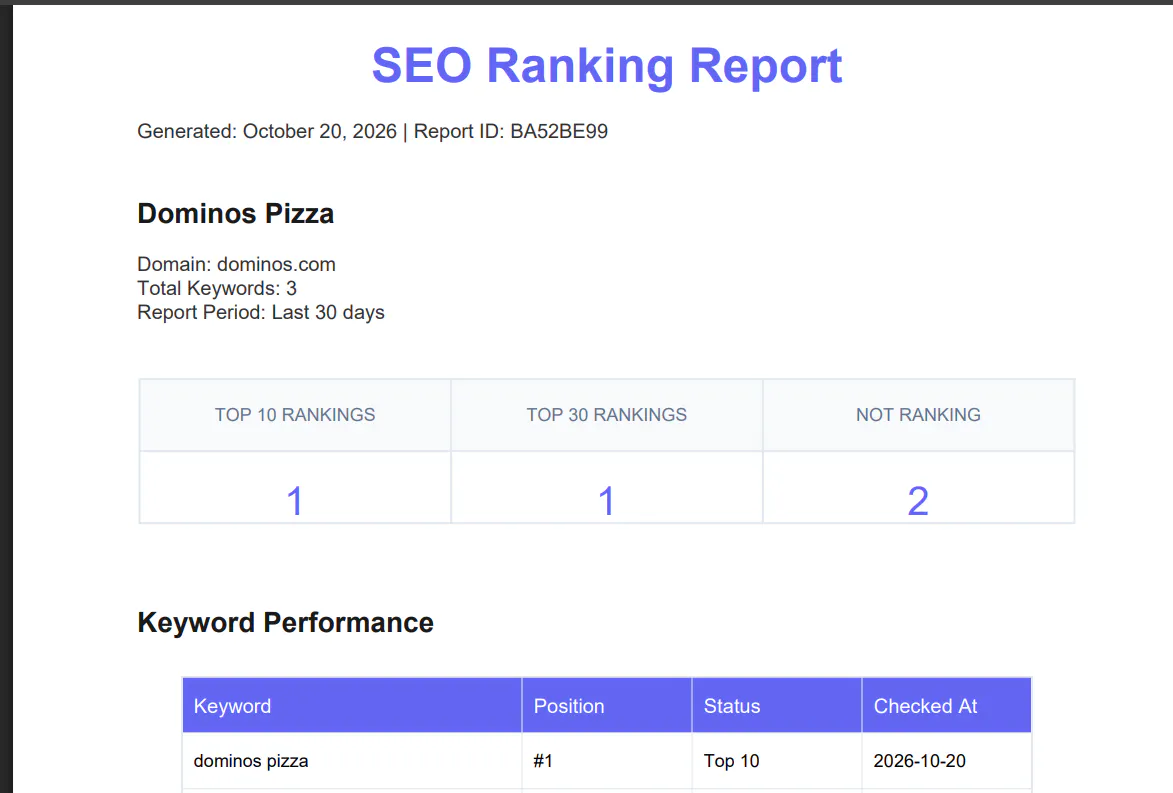
Task: Click the Checked At column header
Action: [947, 705]
